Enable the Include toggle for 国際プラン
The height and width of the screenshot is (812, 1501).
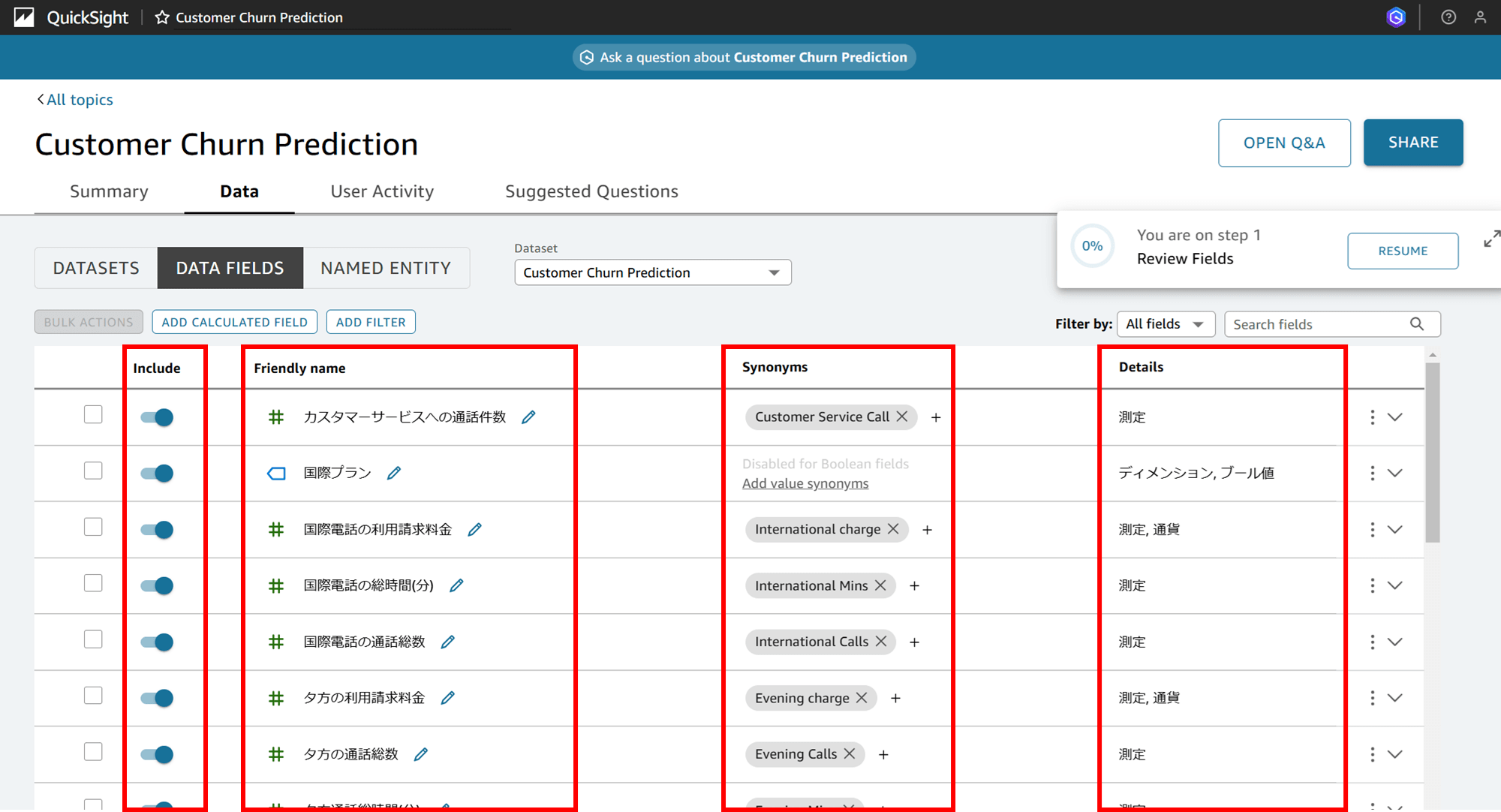click(x=156, y=473)
